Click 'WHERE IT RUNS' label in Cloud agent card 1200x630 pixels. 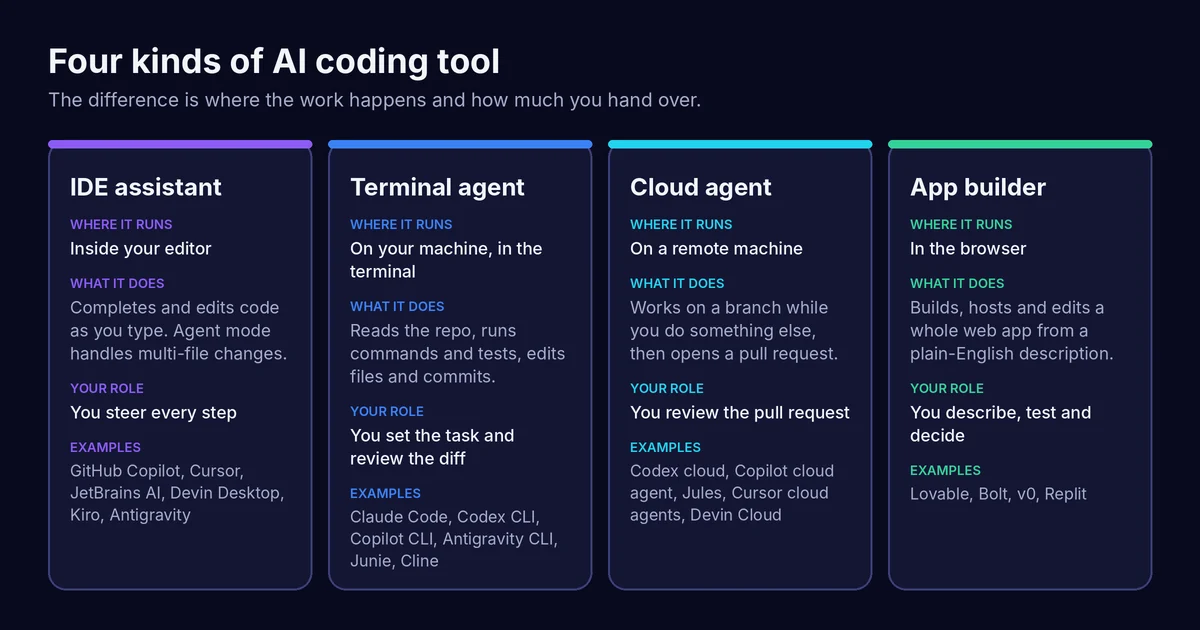click(681, 224)
